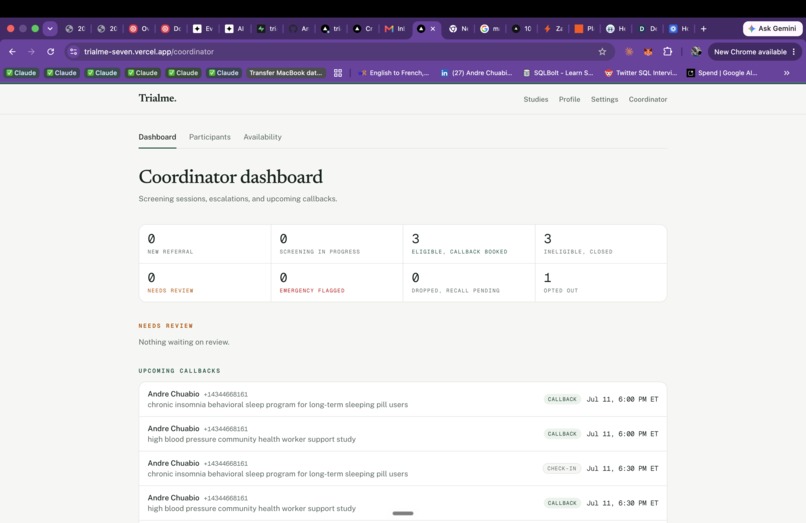Screen dimensions: 806x523
Task: Switch to the GitHub 'Ar' browser tab
Action: pos(299,29)
